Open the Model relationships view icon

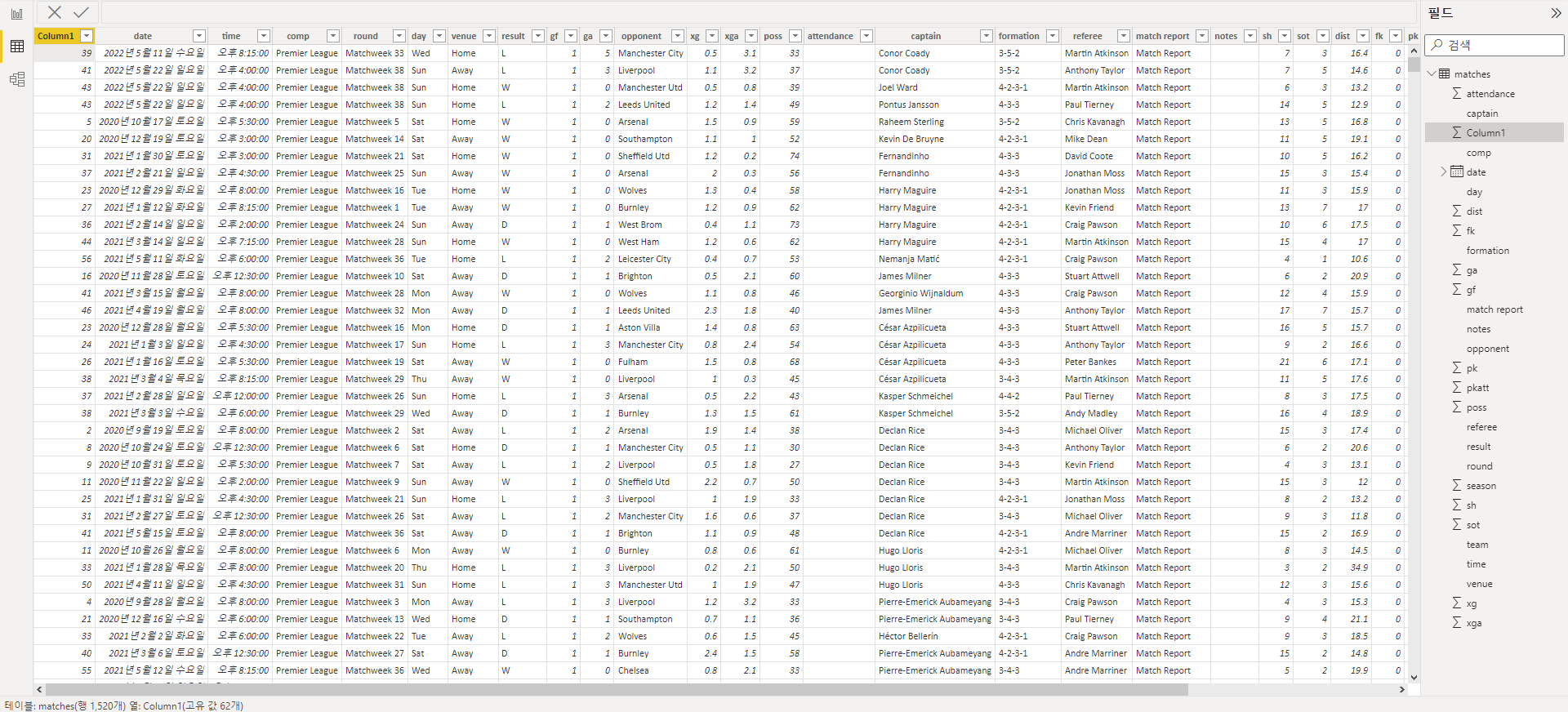pyautogui.click(x=16, y=79)
